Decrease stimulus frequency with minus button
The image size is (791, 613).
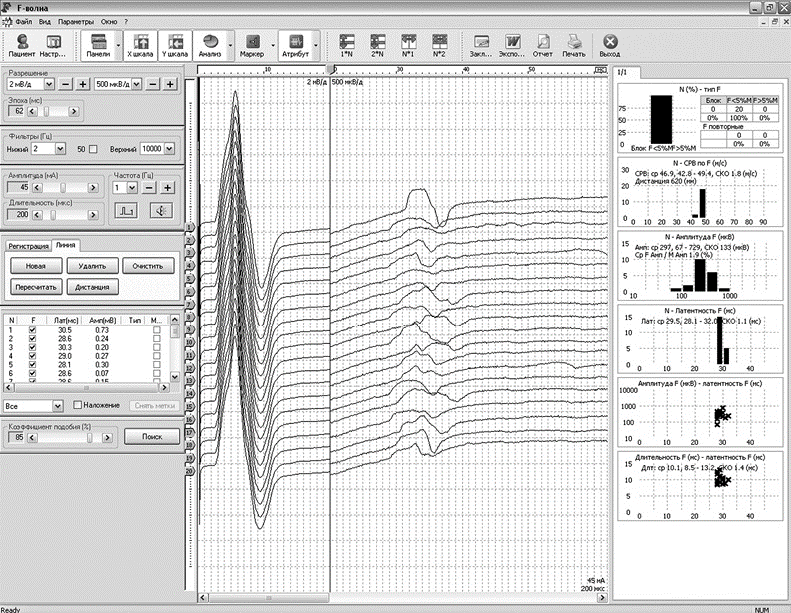(149, 188)
